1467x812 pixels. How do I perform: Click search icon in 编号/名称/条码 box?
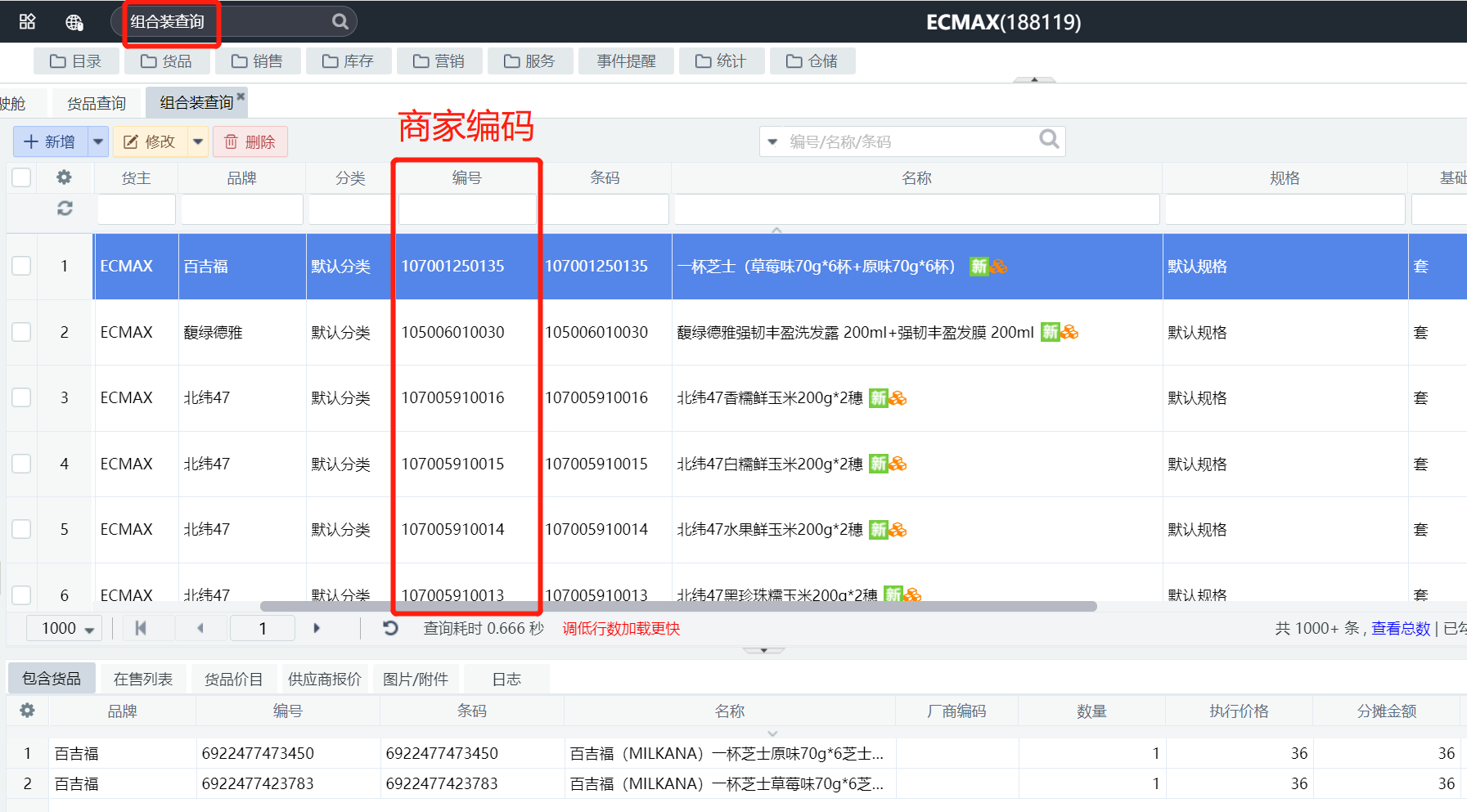pyautogui.click(x=1049, y=139)
